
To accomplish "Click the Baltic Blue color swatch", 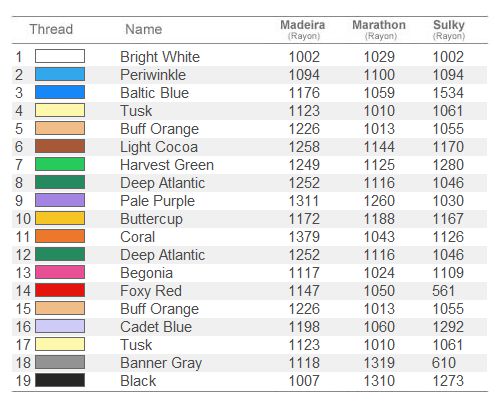I will [x=60, y=92].
